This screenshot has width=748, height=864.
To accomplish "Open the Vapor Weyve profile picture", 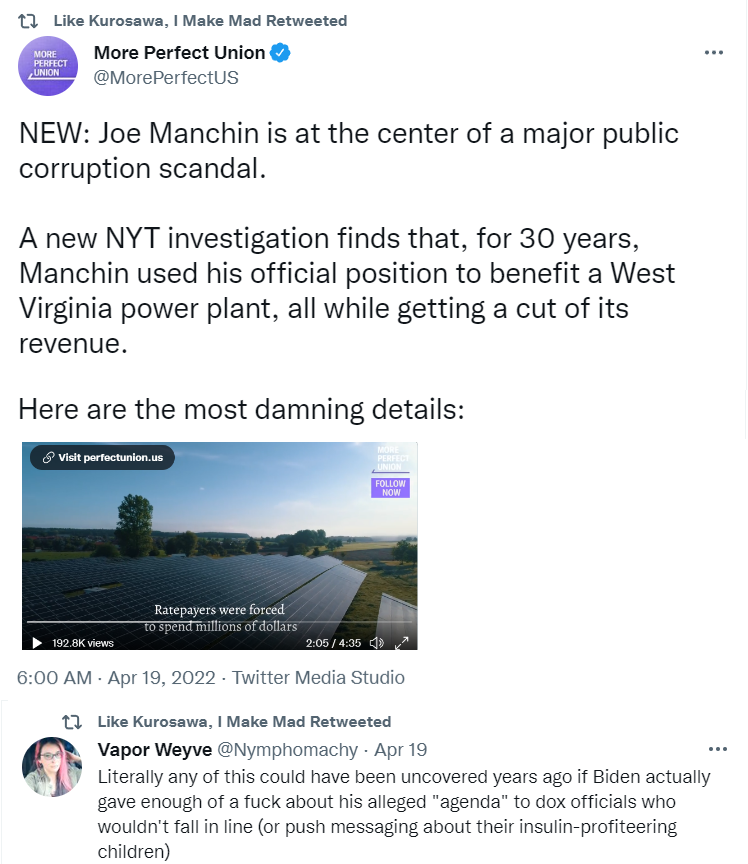I will 52,766.
